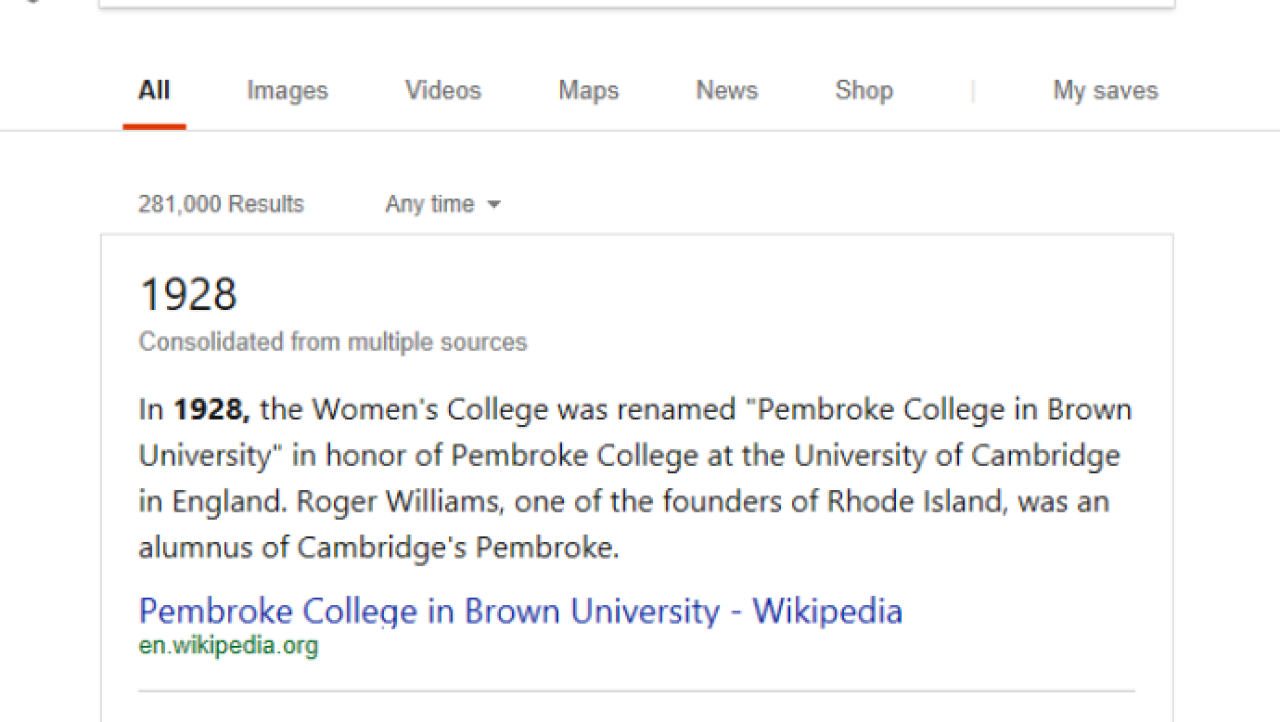Click the bold 1928 in the paragraph
Viewport: 1280px width, 722px height.
212,410
